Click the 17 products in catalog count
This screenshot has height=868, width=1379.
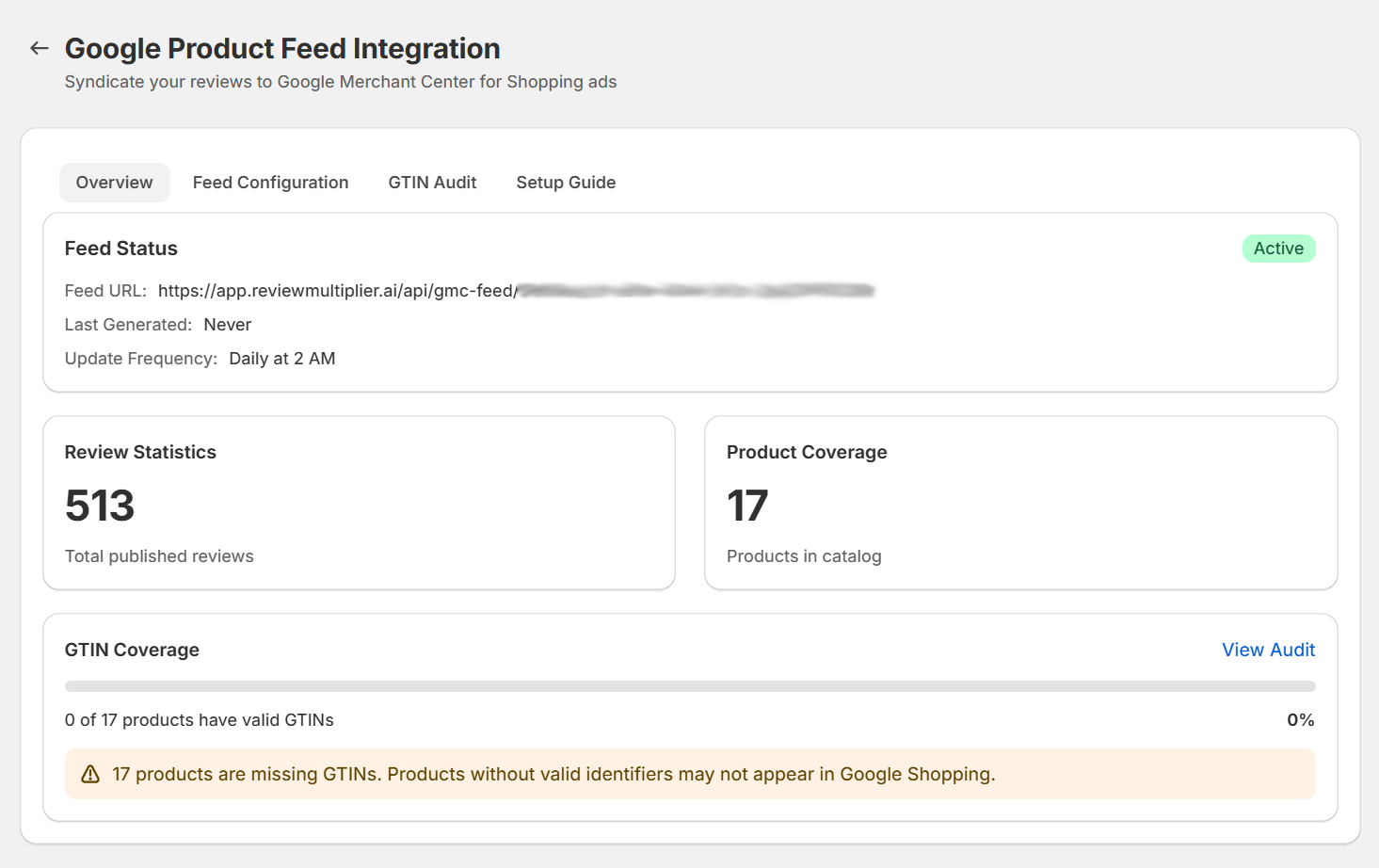(748, 506)
